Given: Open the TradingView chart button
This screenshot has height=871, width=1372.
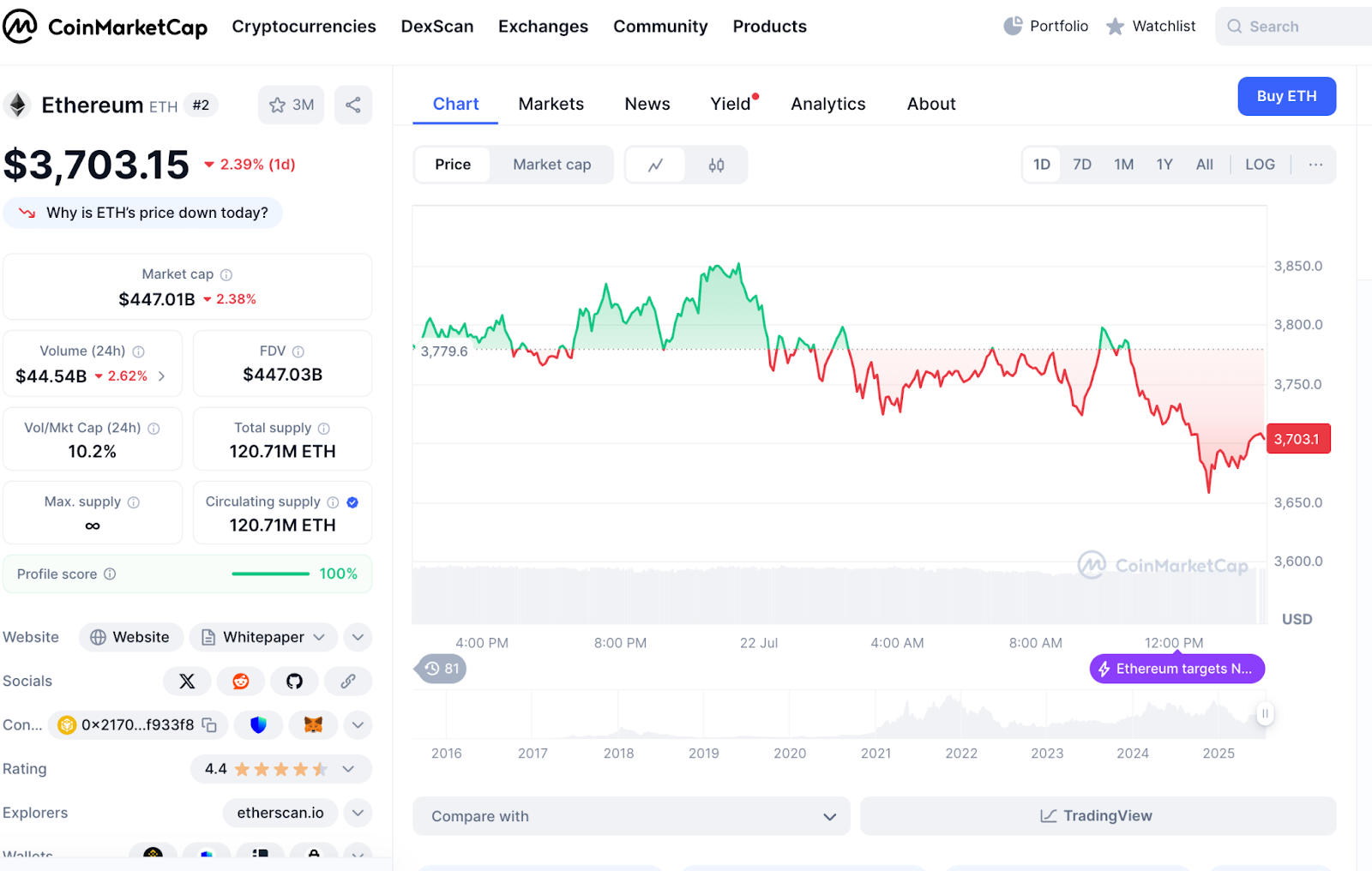Looking at the screenshot, I should coord(1098,816).
